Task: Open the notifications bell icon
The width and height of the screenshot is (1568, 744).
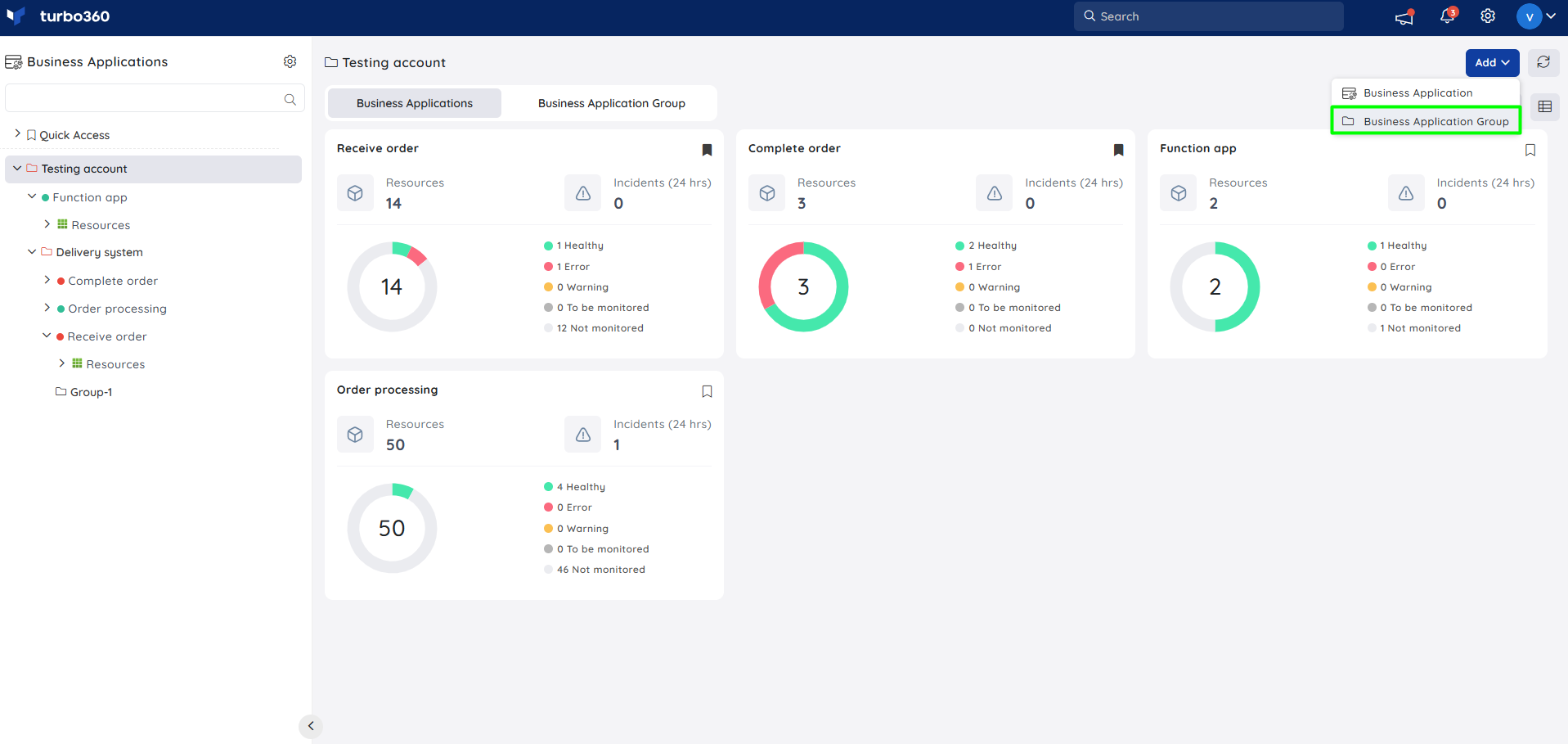Action: [x=1448, y=16]
